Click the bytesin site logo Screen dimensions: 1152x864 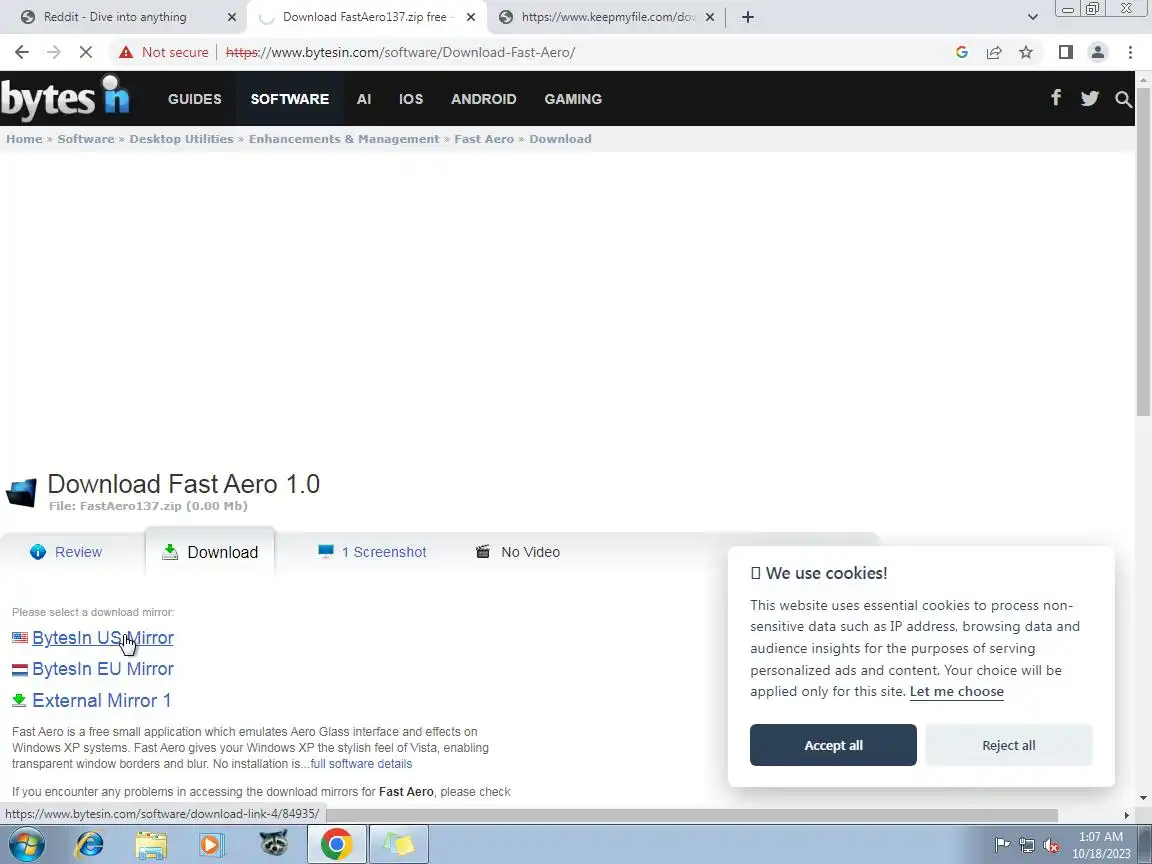pos(65,98)
